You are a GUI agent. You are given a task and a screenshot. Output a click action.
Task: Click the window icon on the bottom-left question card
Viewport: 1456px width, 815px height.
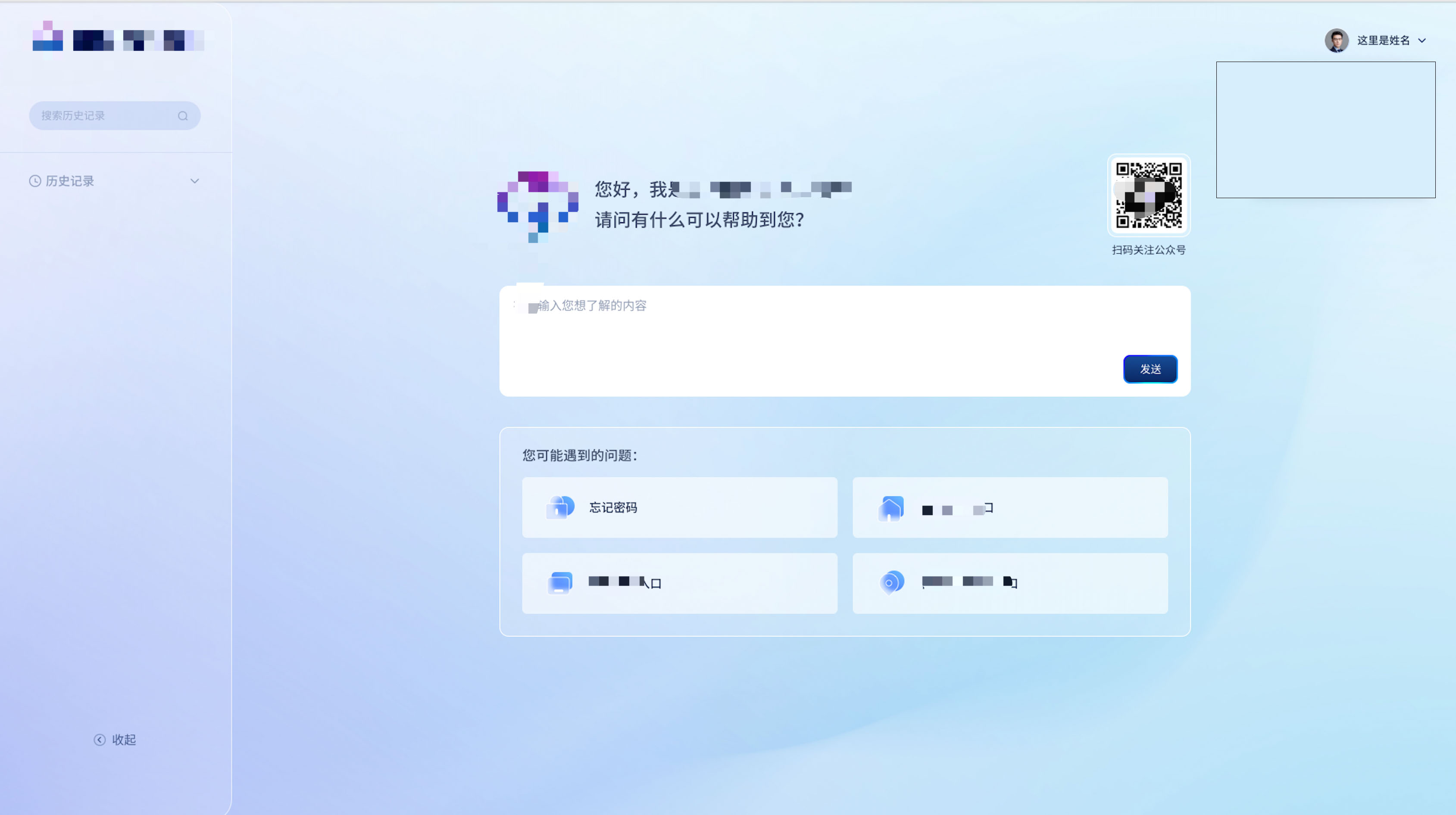[x=559, y=583]
